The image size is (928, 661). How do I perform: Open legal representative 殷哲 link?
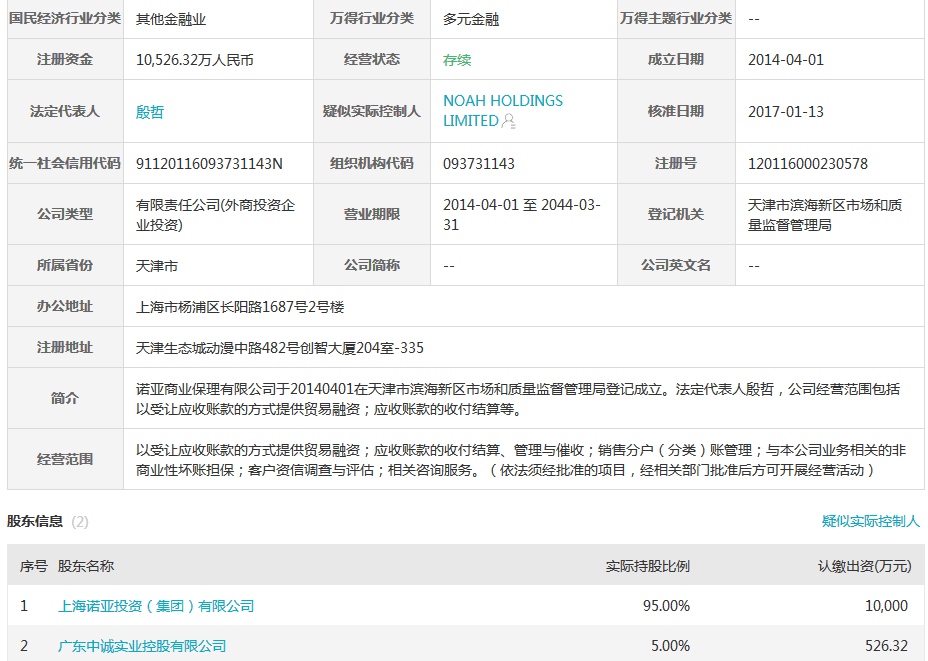click(150, 112)
